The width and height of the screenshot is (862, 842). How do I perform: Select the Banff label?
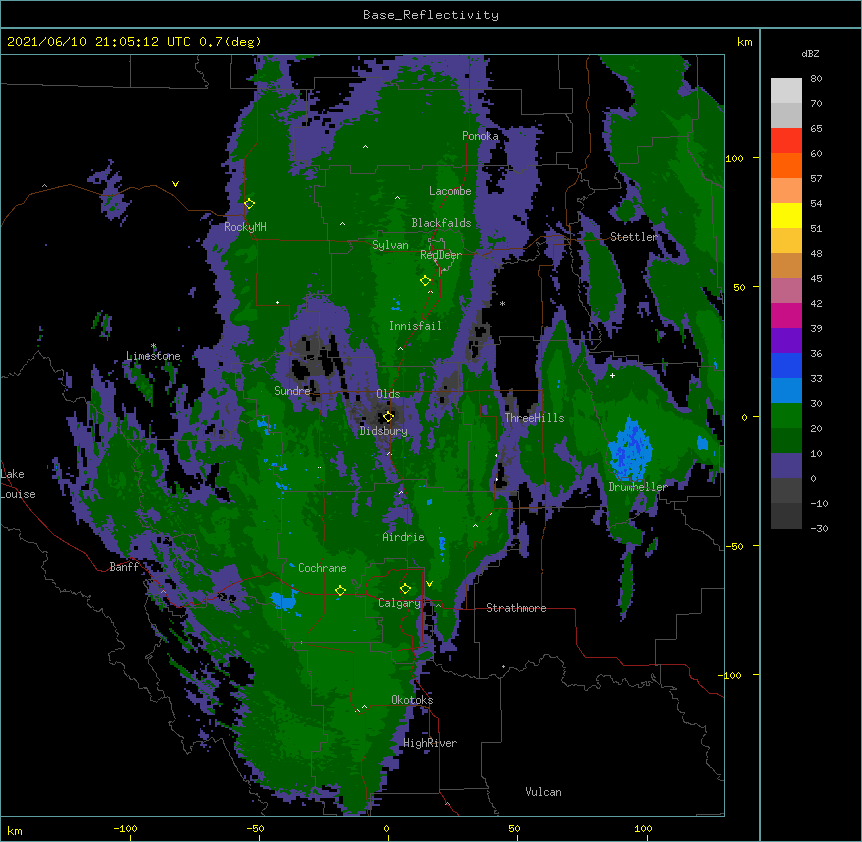(x=124, y=567)
